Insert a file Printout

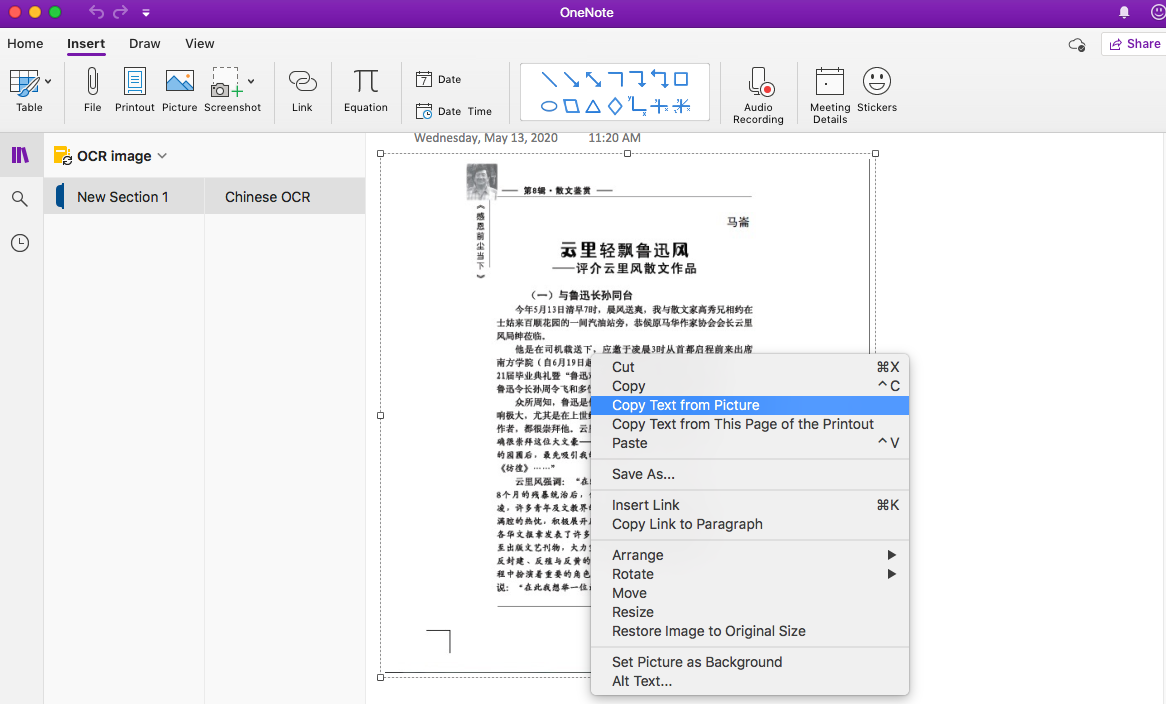pyautogui.click(x=135, y=90)
